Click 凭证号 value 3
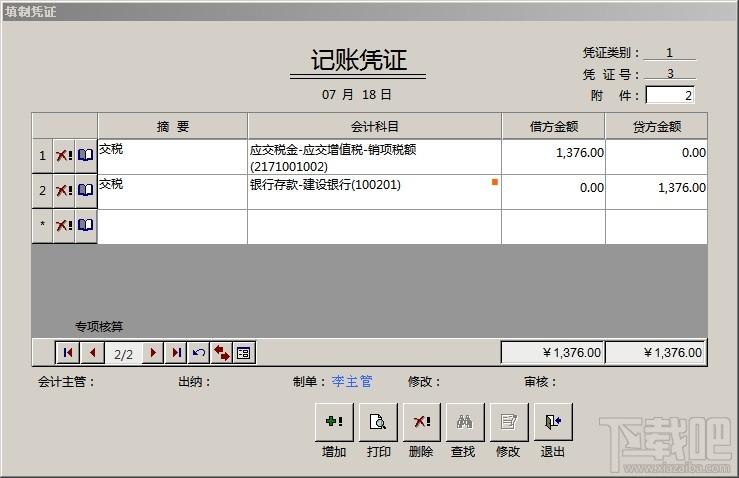Viewport: 739px width, 478px height. coord(670,73)
